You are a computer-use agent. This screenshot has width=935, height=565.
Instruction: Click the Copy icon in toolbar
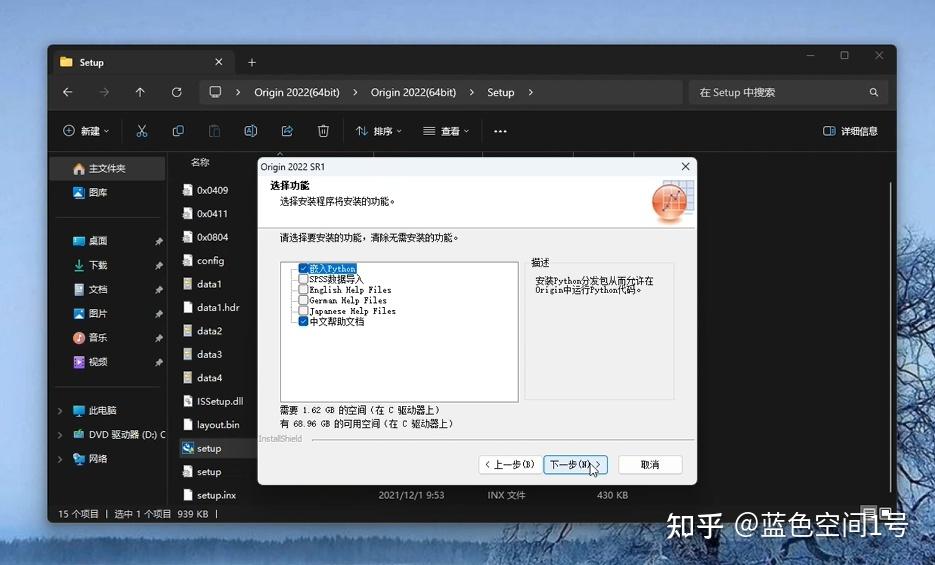coord(178,131)
